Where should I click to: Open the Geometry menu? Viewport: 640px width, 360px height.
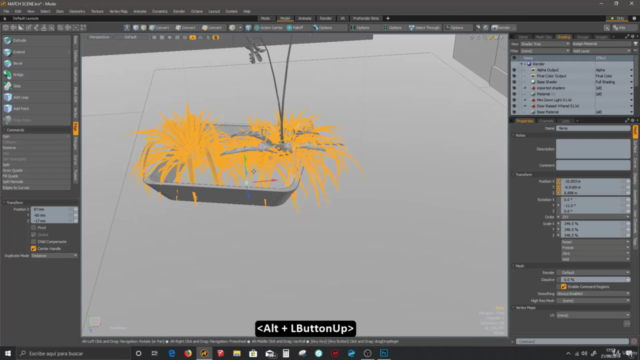click(x=77, y=11)
